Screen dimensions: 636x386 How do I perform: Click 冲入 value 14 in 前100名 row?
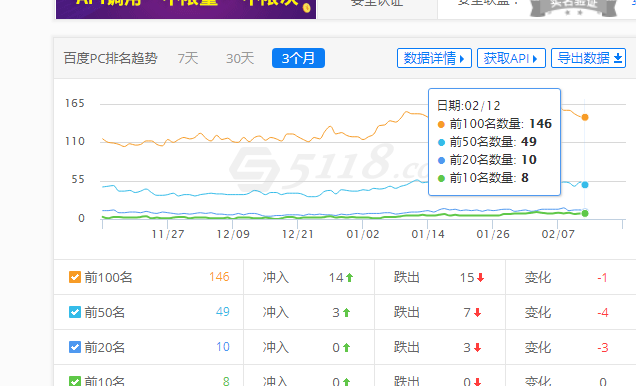click(x=336, y=277)
